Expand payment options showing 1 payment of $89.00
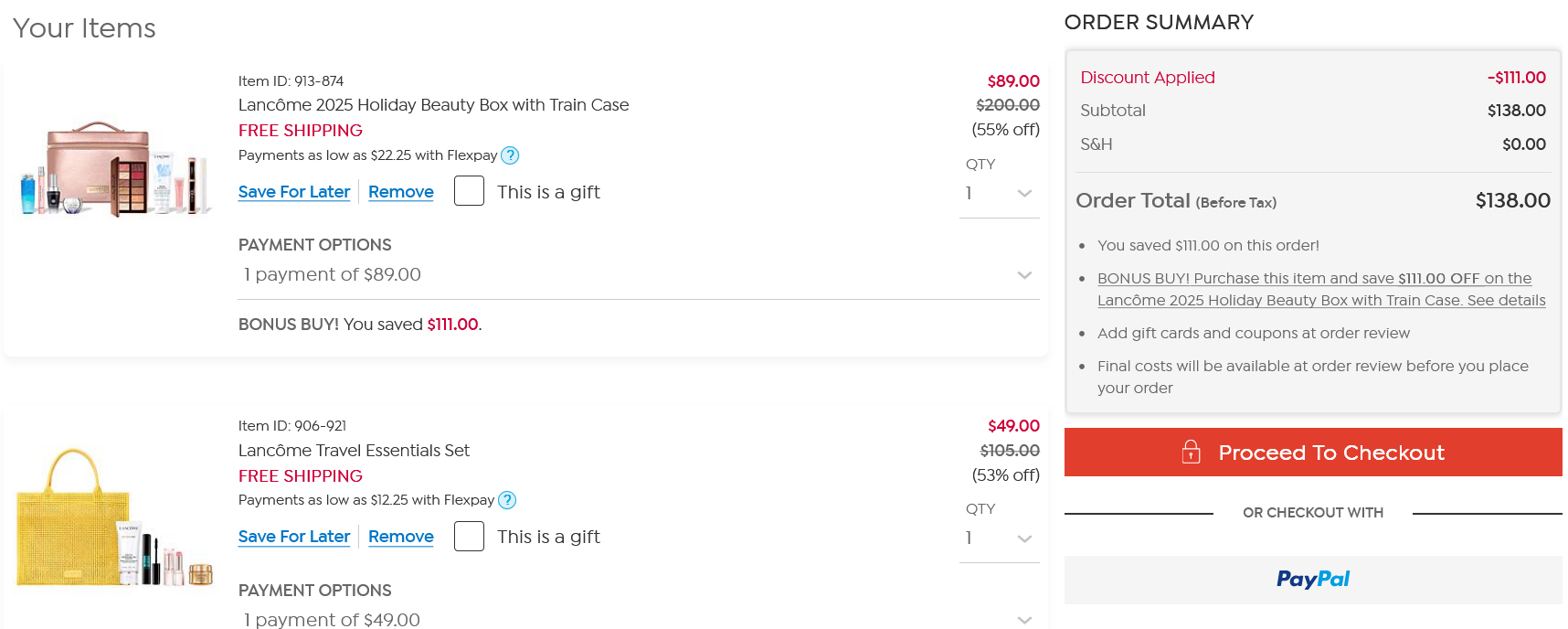This screenshot has width=1568, height=629. click(x=638, y=275)
